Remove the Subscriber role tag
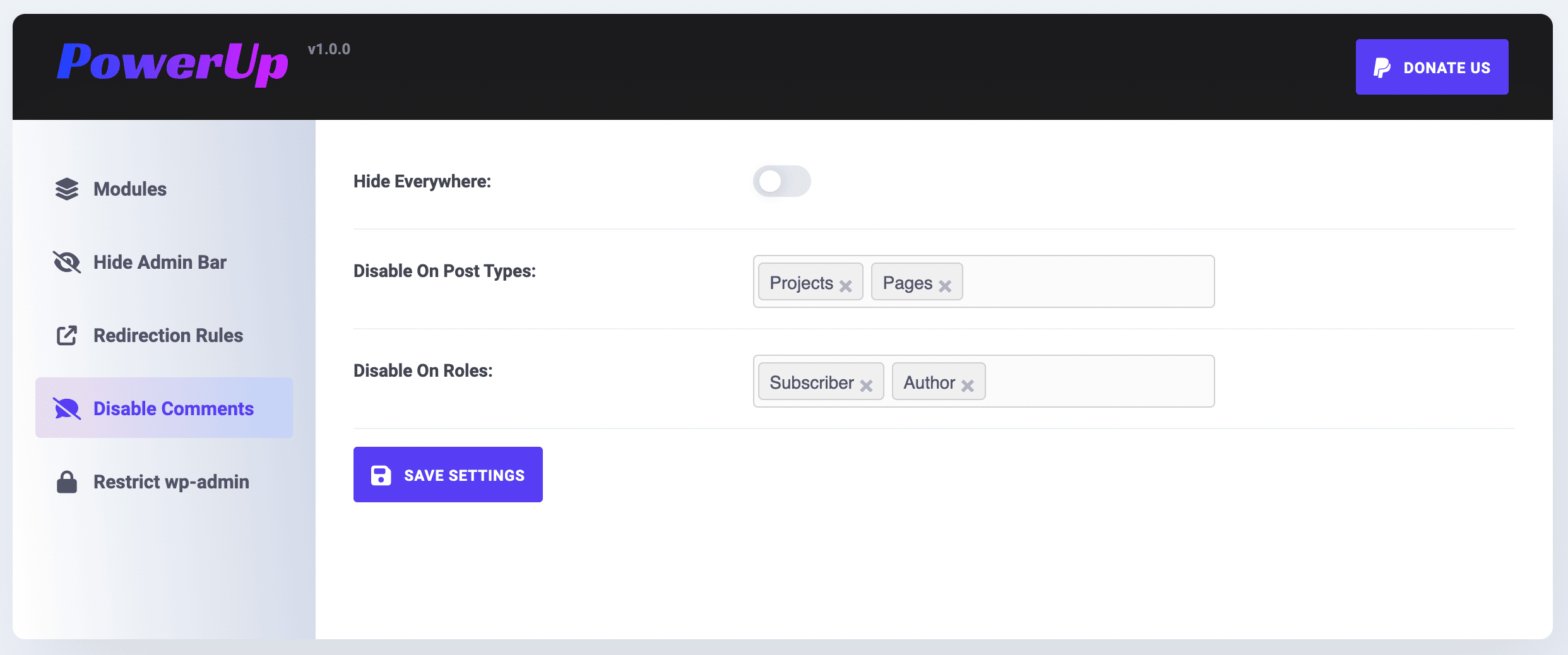 coord(866,386)
